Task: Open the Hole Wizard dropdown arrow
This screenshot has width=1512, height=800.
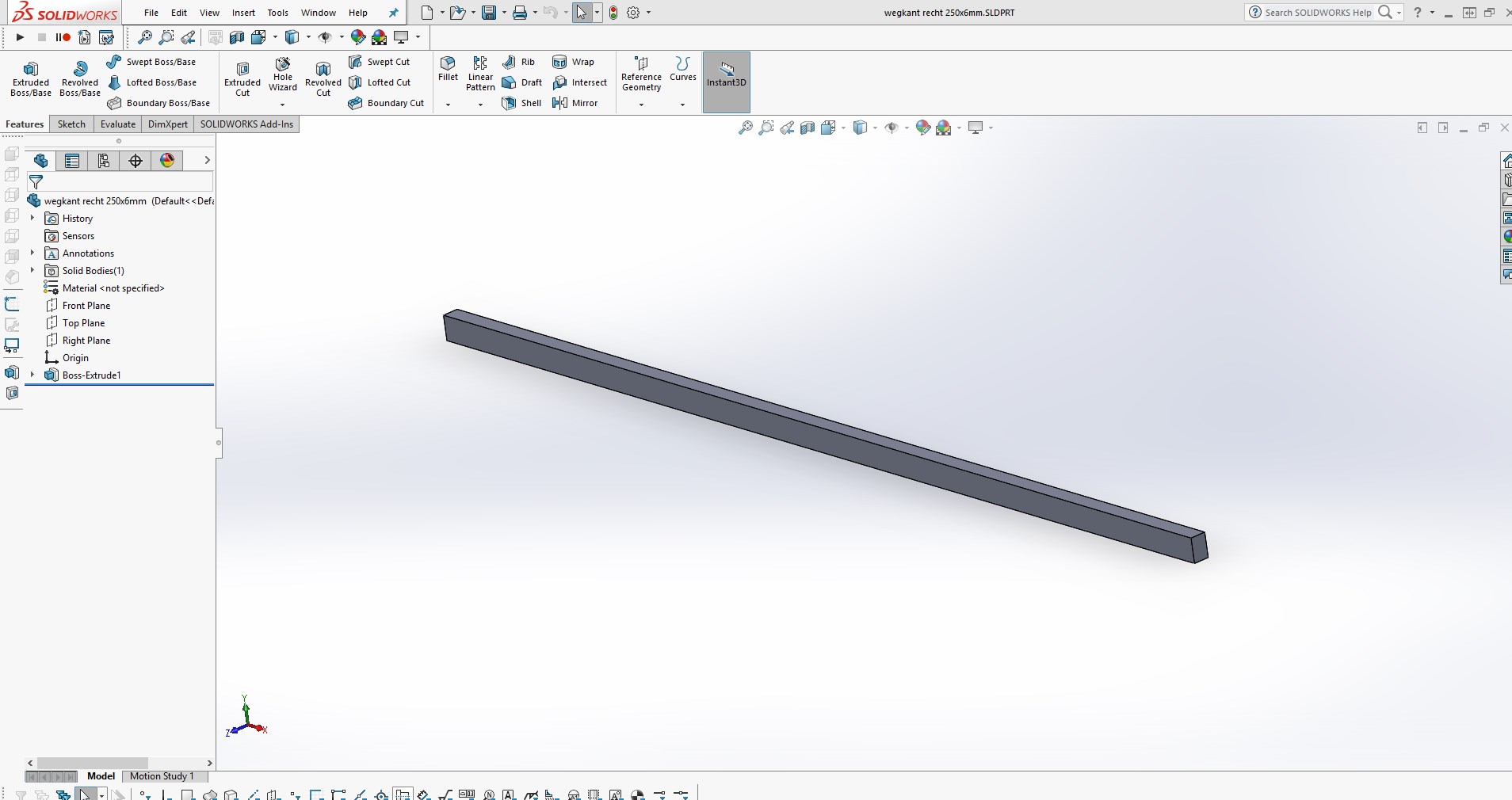Action: pyautogui.click(x=283, y=105)
